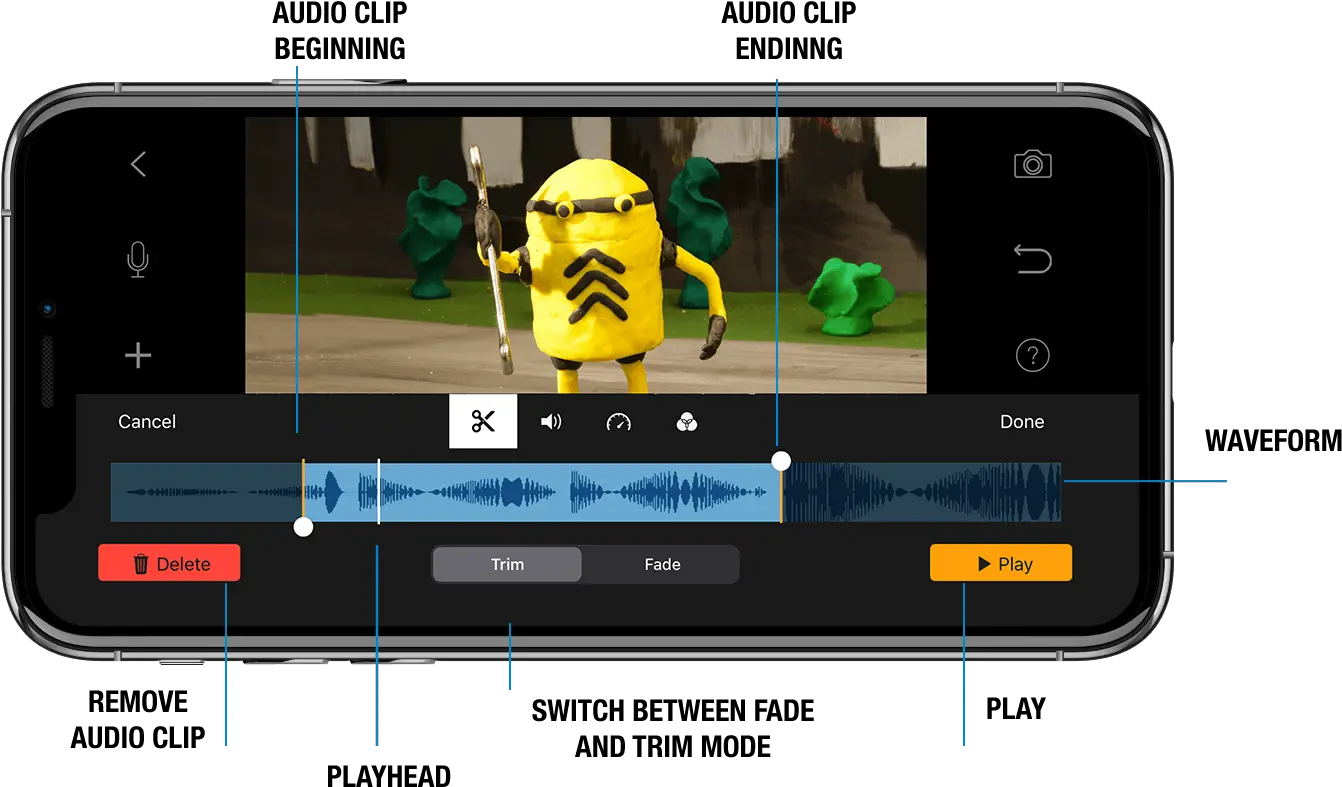
Task: Select the scissors trim tool
Action: point(483,421)
